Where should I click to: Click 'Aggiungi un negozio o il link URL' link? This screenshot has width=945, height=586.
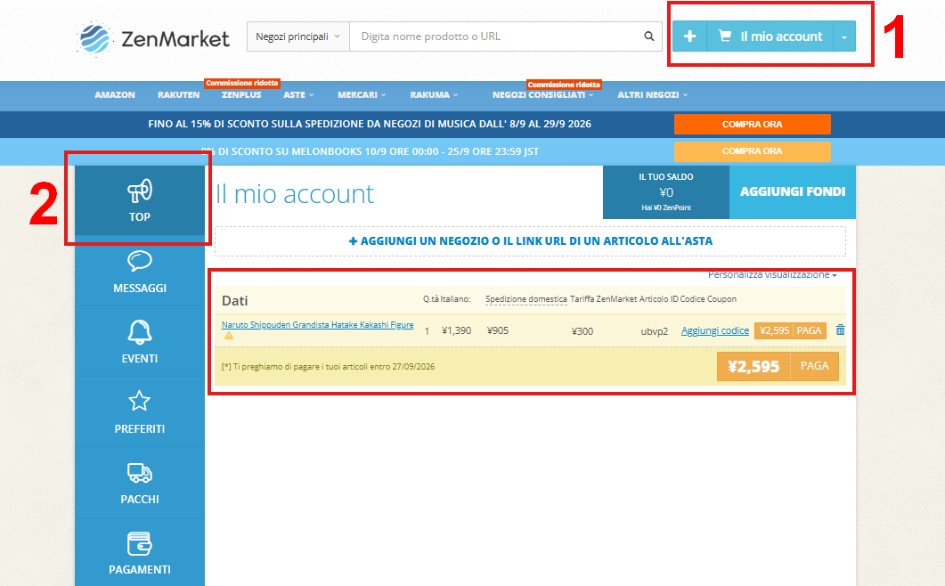(x=530, y=241)
